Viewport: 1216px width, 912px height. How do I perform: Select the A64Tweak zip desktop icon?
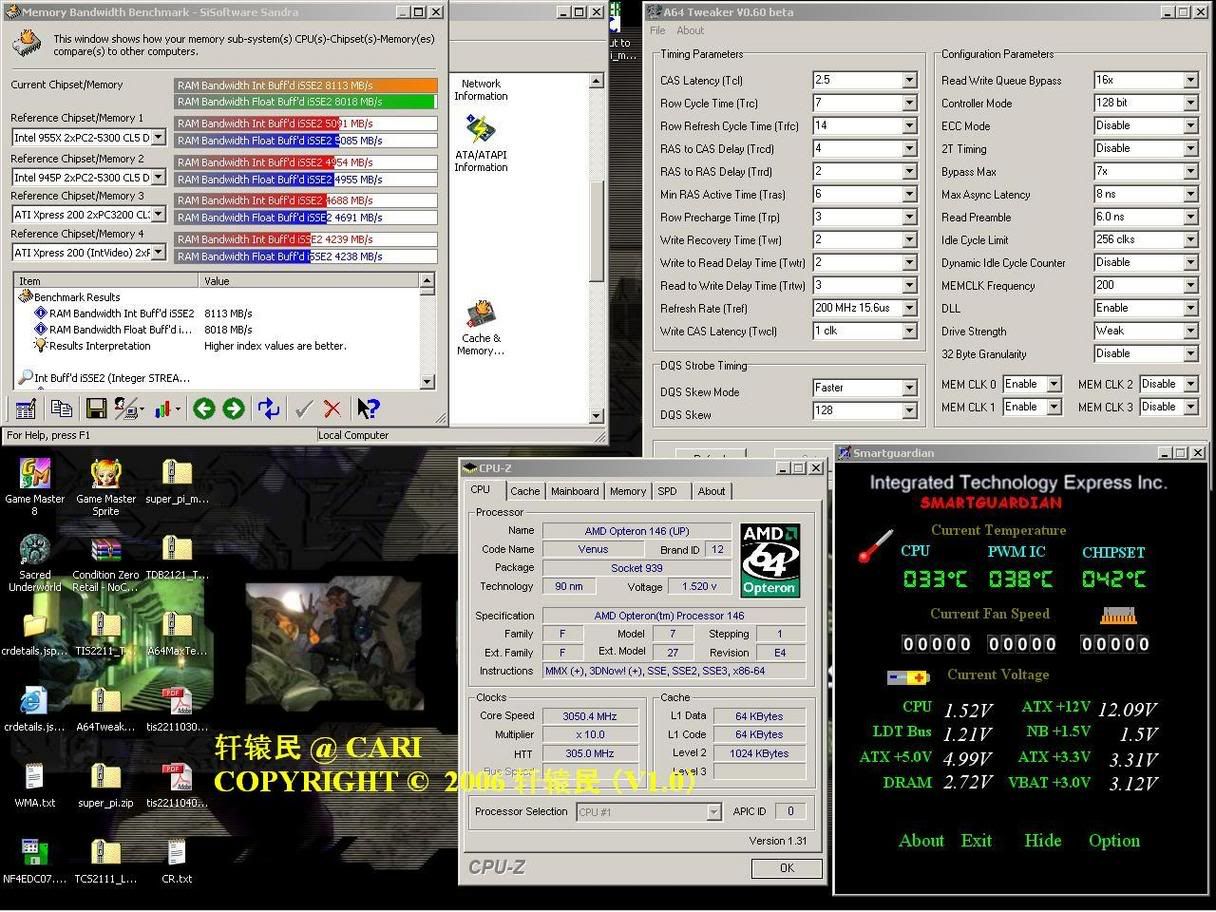pyautogui.click(x=106, y=710)
